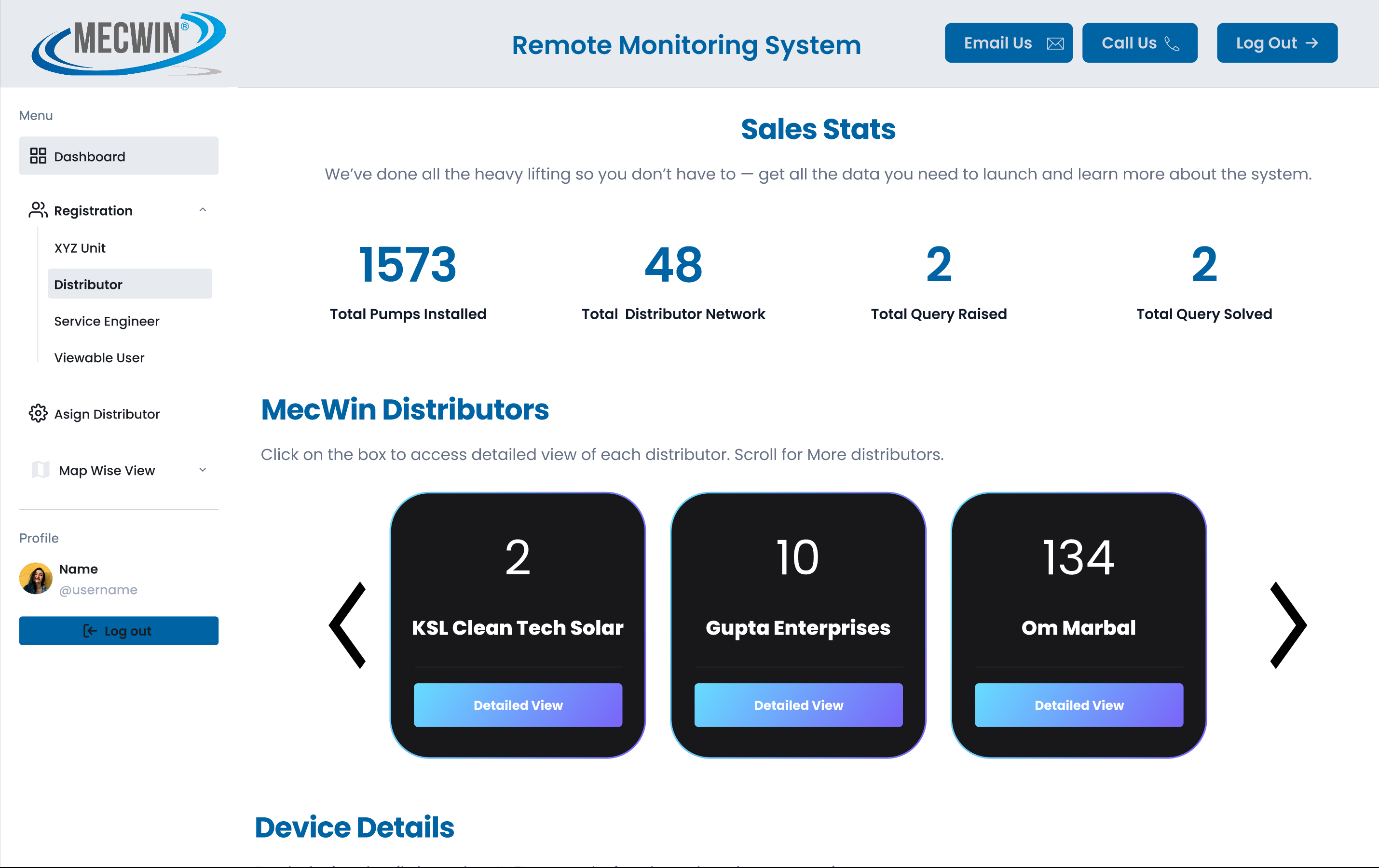Viewport: 1379px width, 868px height.
Task: Click the envelope icon in Email Us
Action: click(x=1055, y=43)
